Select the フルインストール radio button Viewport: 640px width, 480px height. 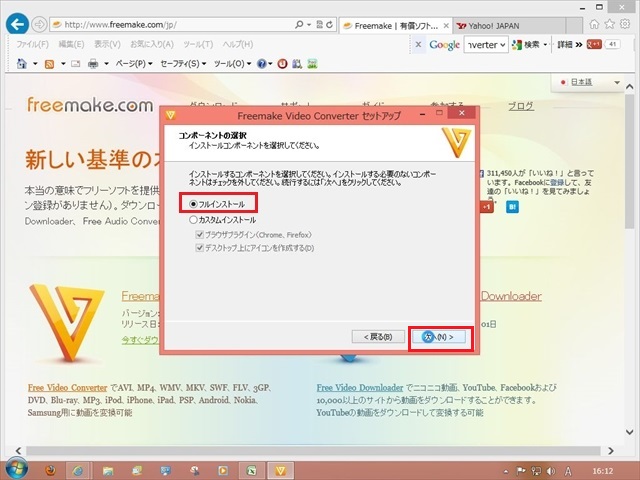pyautogui.click(x=195, y=204)
